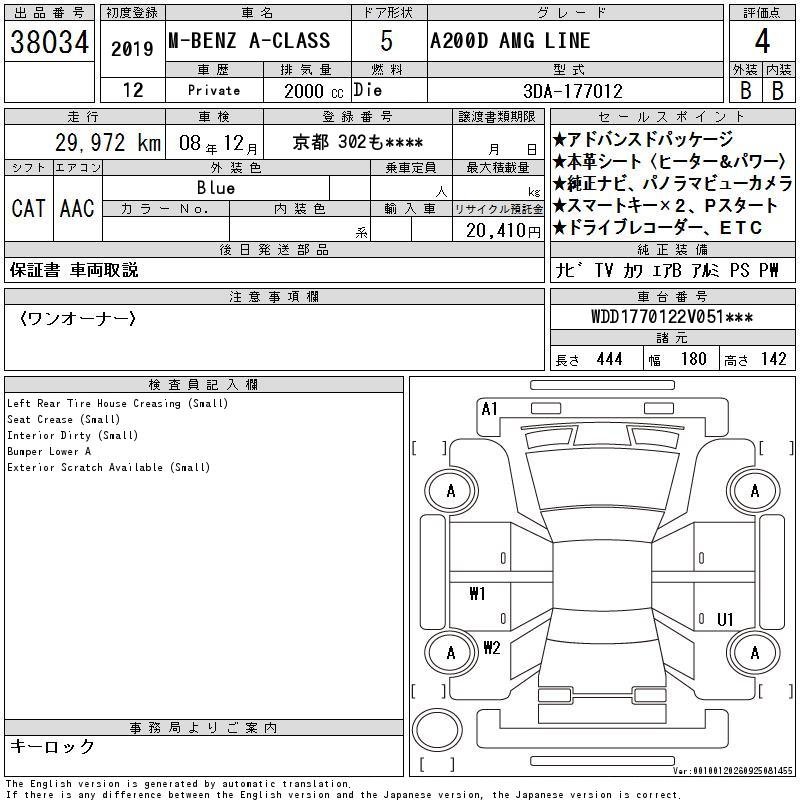Click the U1 mark on the diagram

coord(725,619)
